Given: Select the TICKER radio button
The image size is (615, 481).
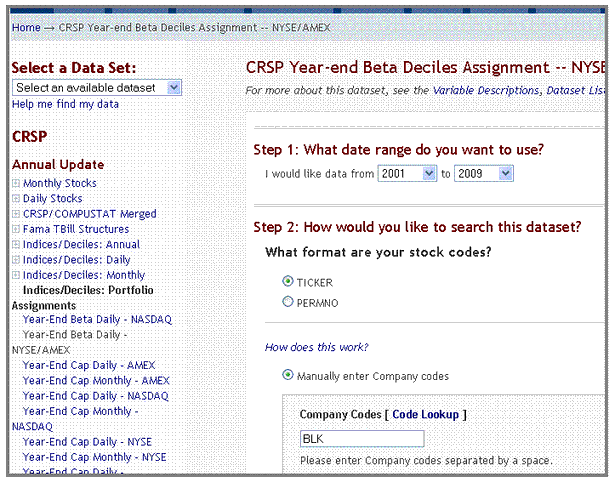Looking at the screenshot, I should click(287, 281).
